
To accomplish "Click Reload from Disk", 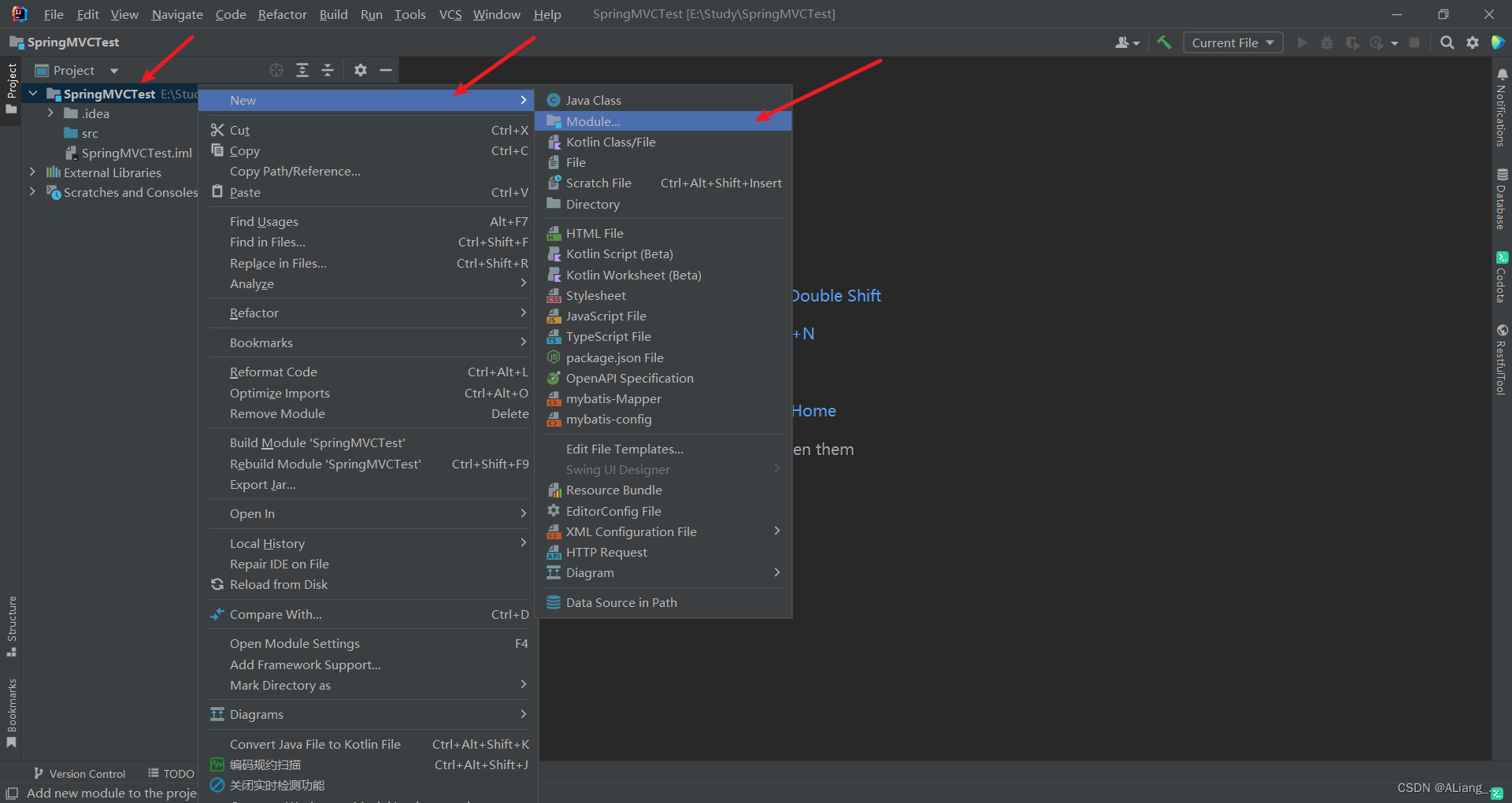I will pos(369,584).
